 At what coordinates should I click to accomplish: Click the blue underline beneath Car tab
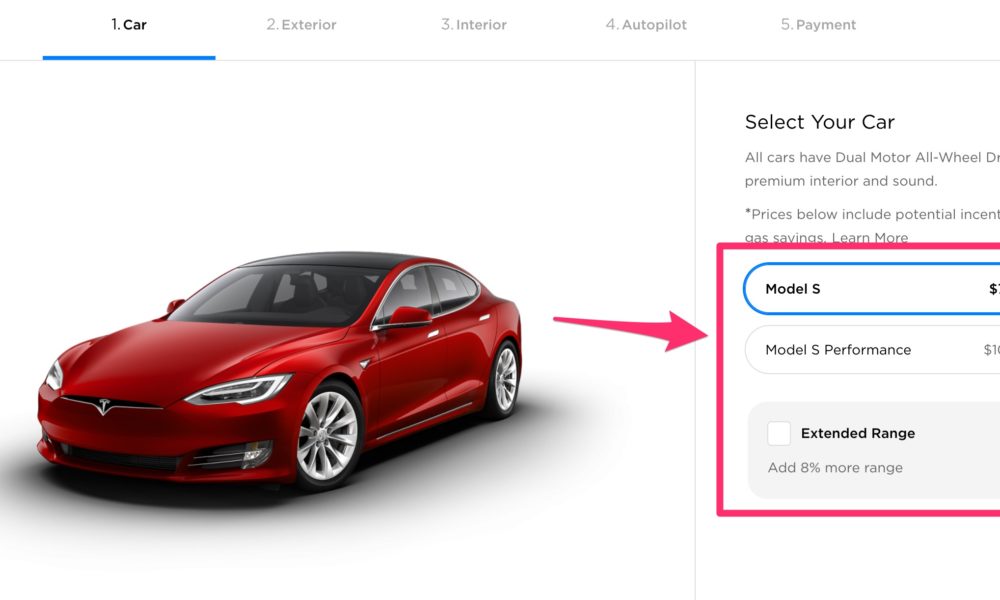click(129, 58)
